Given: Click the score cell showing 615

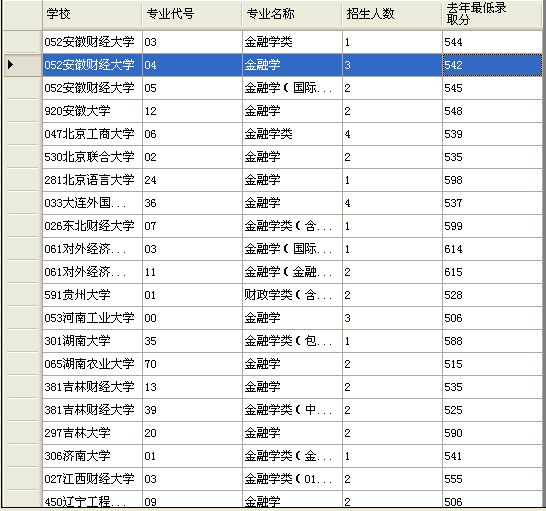Looking at the screenshot, I should point(492,272).
